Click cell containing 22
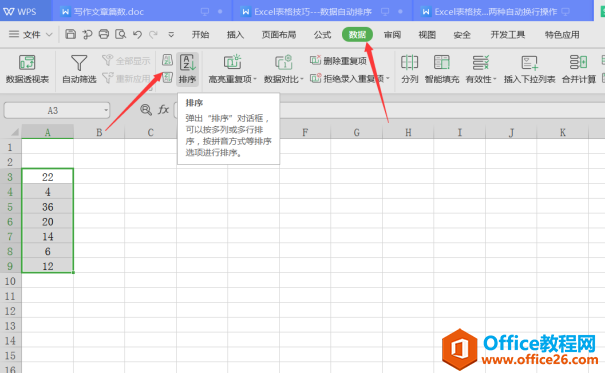 click(47, 177)
